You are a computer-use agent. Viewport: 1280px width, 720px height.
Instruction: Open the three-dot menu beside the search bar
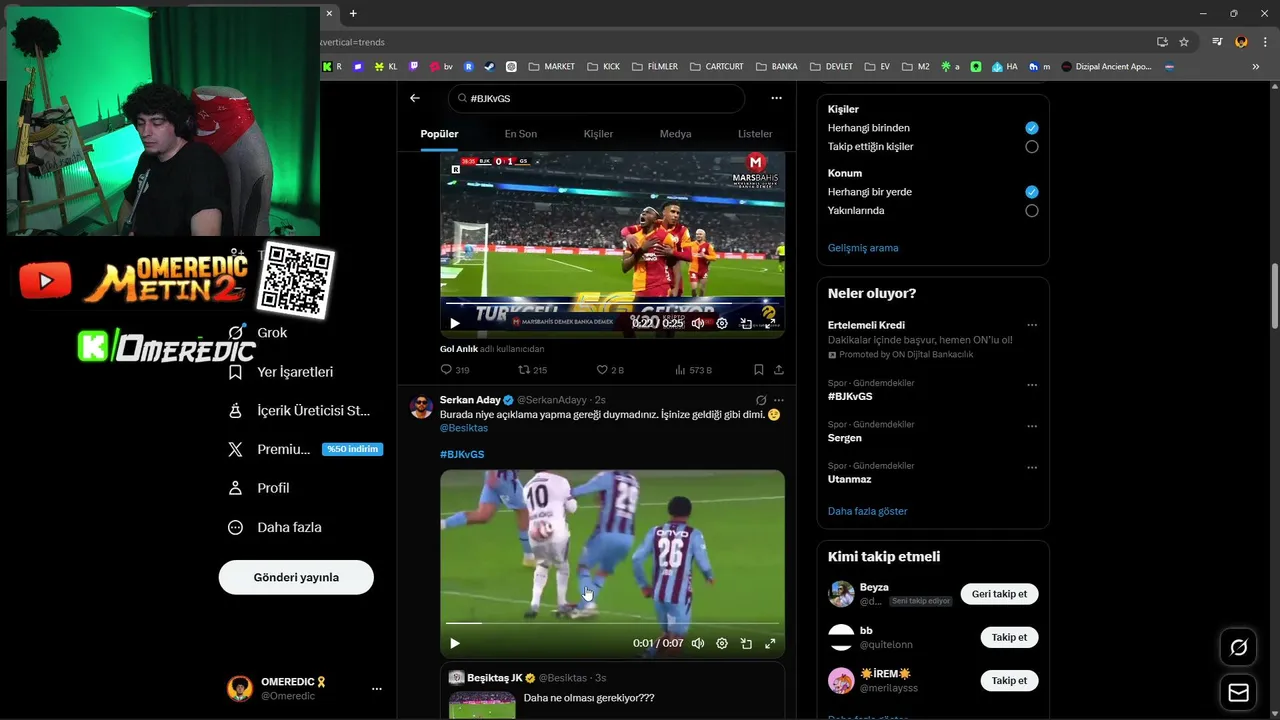click(x=776, y=98)
